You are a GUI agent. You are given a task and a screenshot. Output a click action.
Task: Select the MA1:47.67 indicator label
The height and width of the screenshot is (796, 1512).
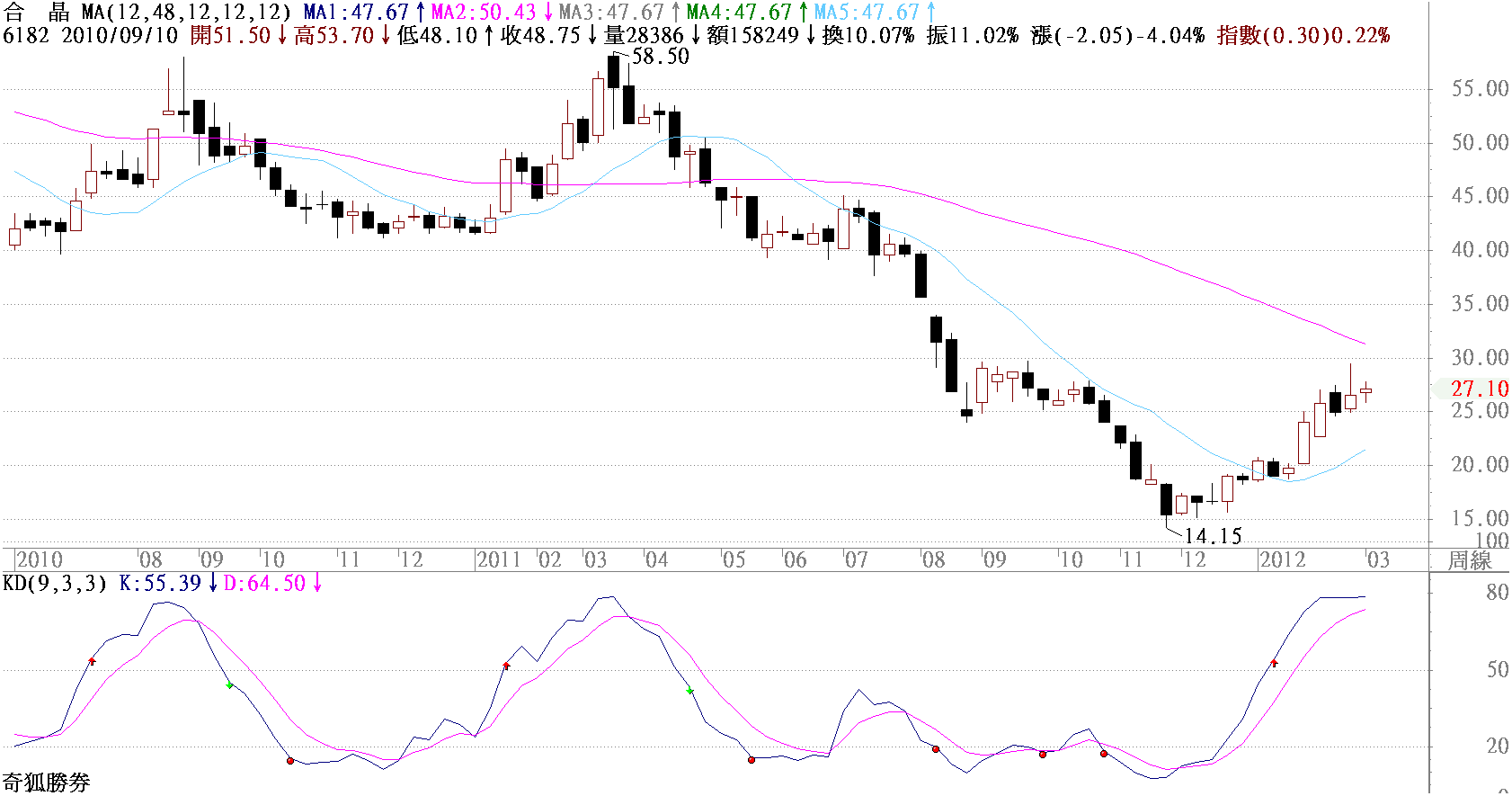click(356, 12)
